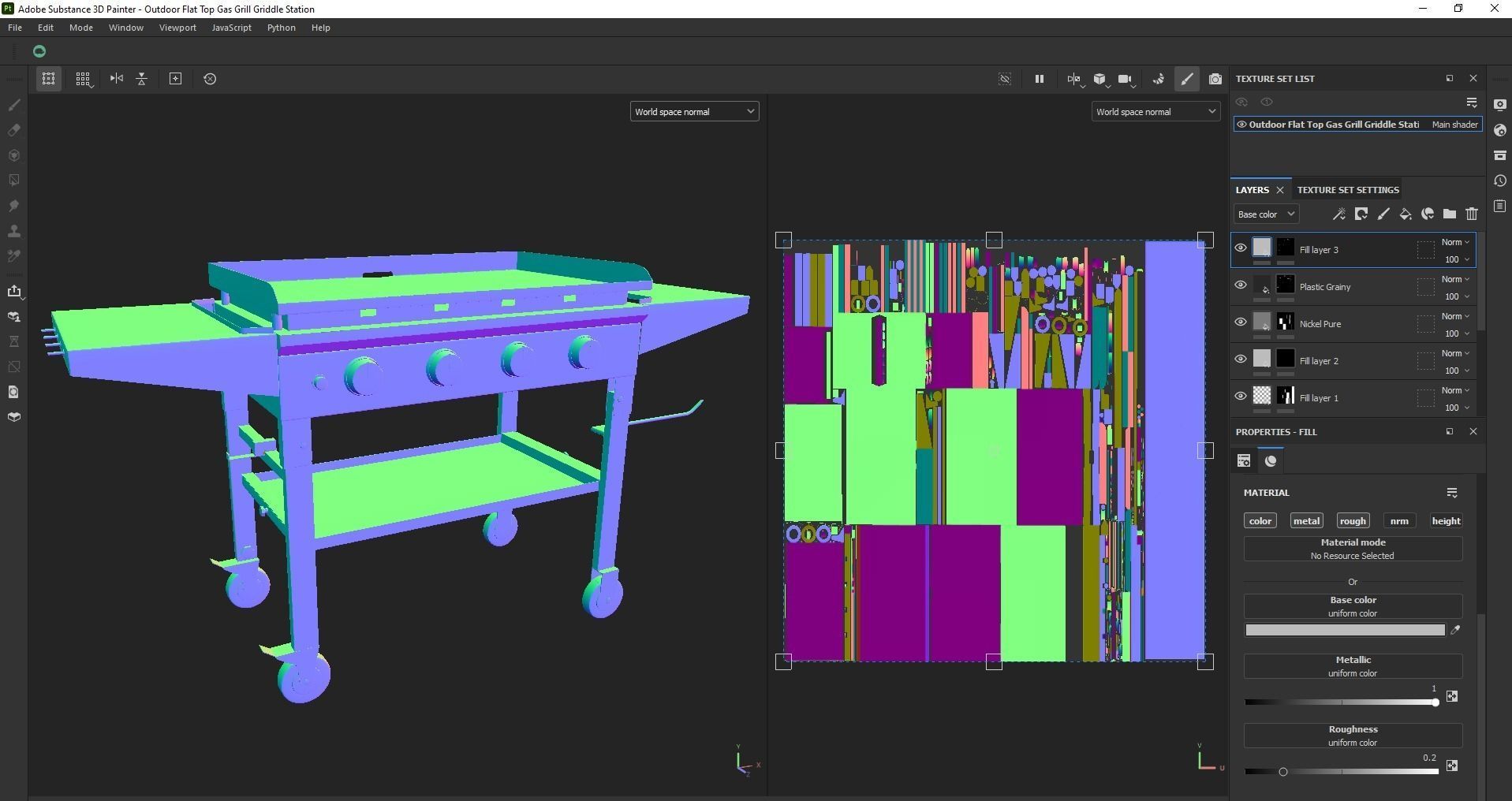Toggle the metal channel button
1512x801 pixels.
point(1306,521)
